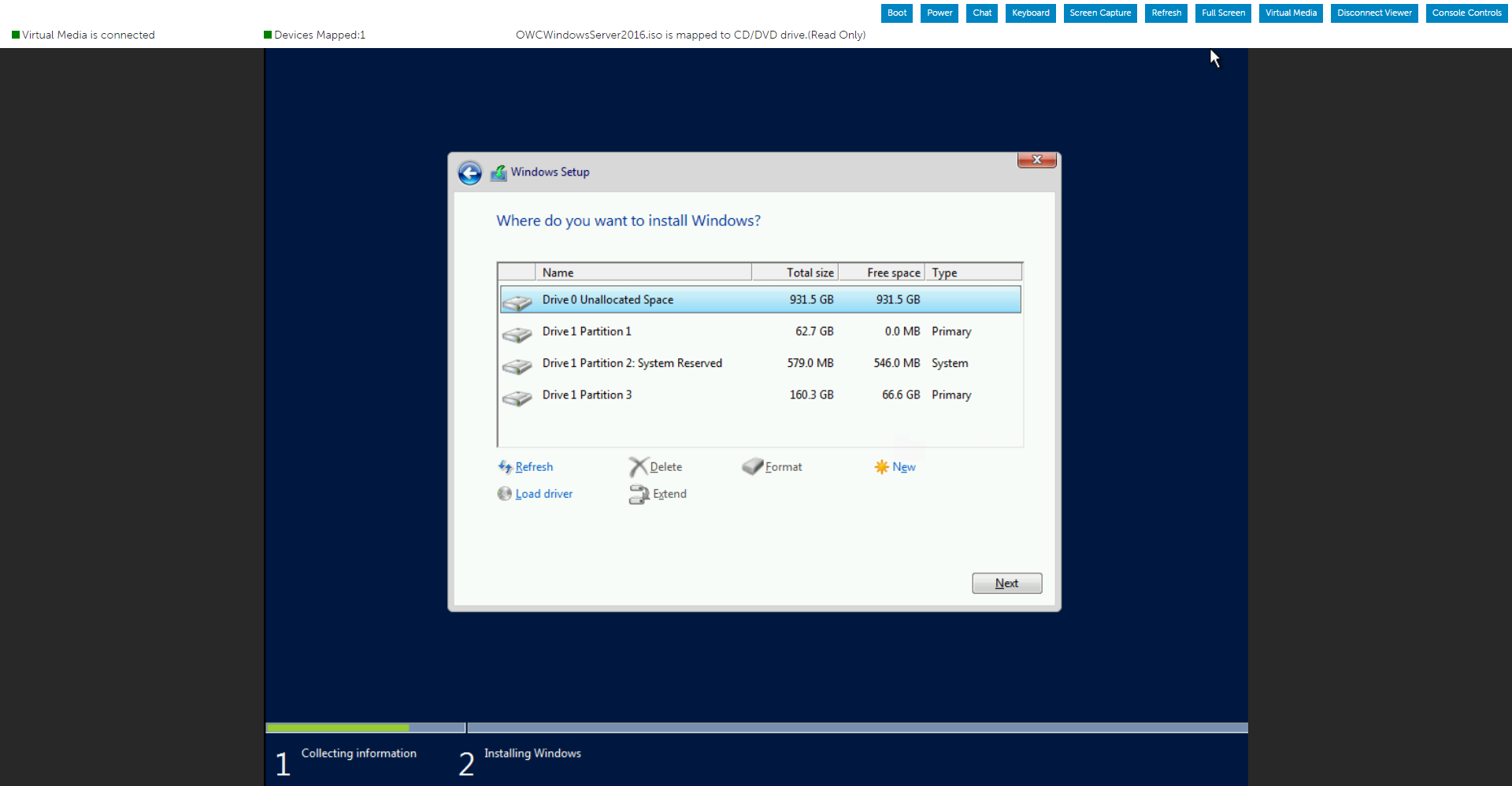This screenshot has height=786, width=1512.
Task: Click the 62.7 GB total size value
Action: [814, 332]
